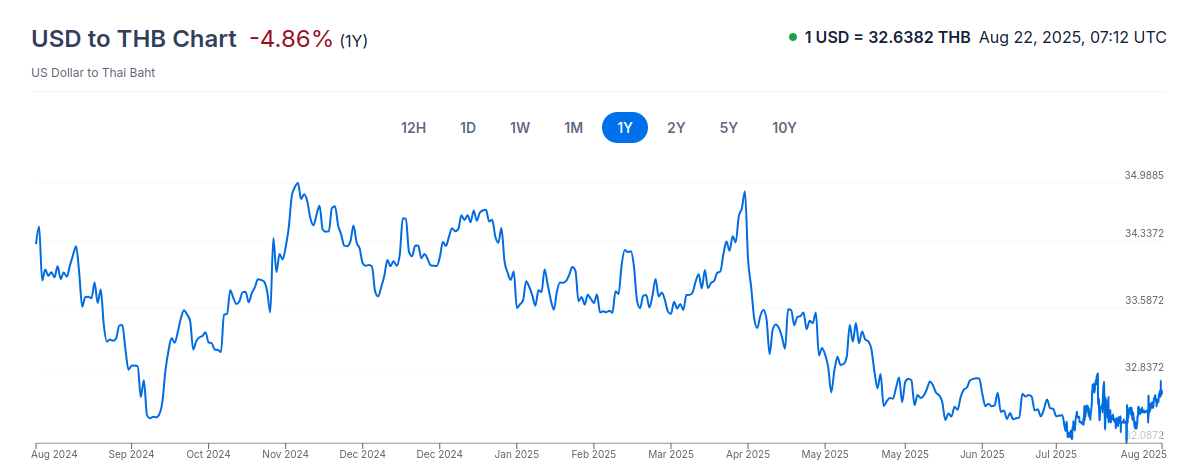The width and height of the screenshot is (1177, 472).
Task: Show the 5Y chart range
Action: 729,128
